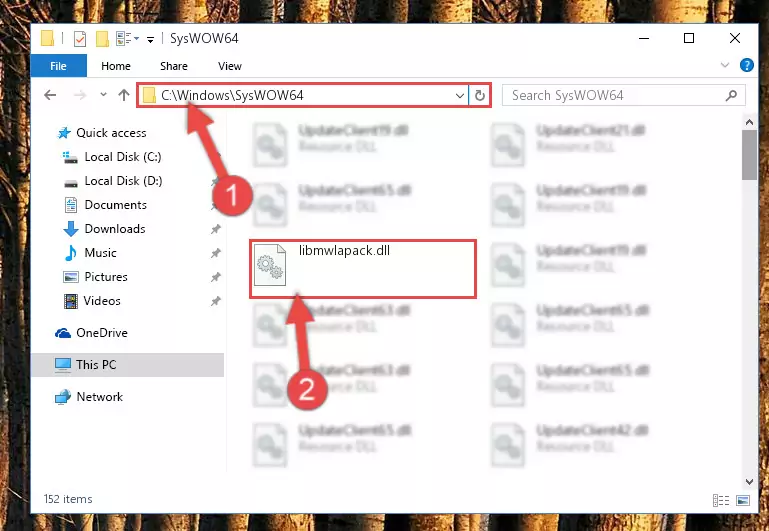Click scrollbar up arrow in file list
769x531 pixels.
pos(749,122)
